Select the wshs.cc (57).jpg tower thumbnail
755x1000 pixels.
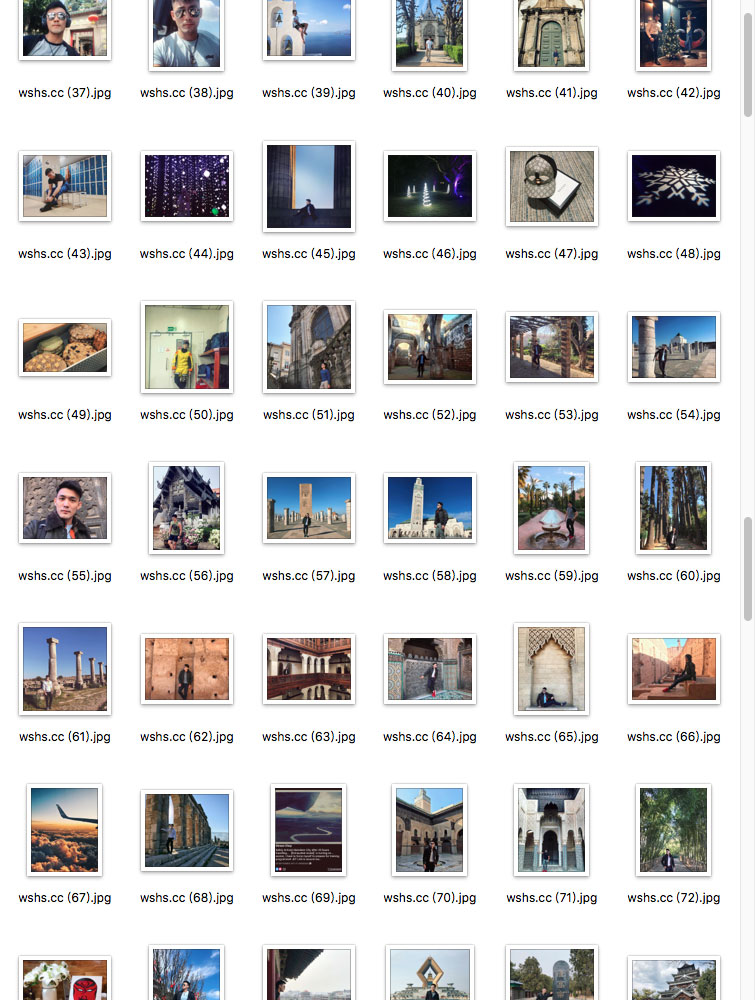point(309,508)
